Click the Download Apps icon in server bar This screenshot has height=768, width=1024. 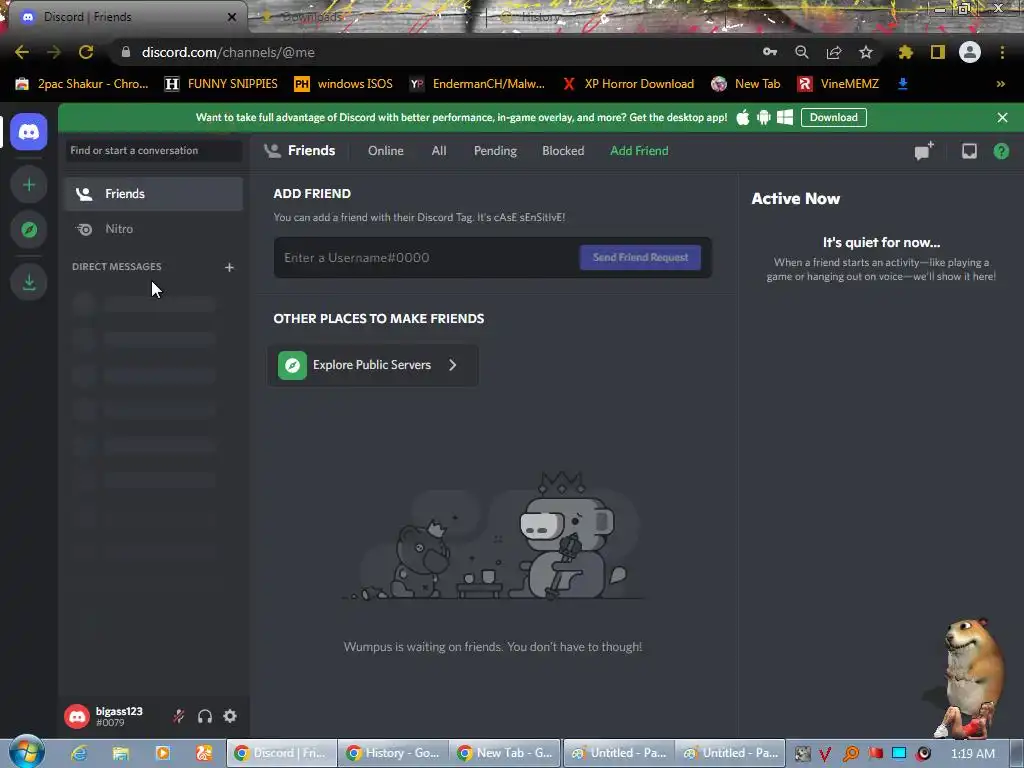click(29, 282)
